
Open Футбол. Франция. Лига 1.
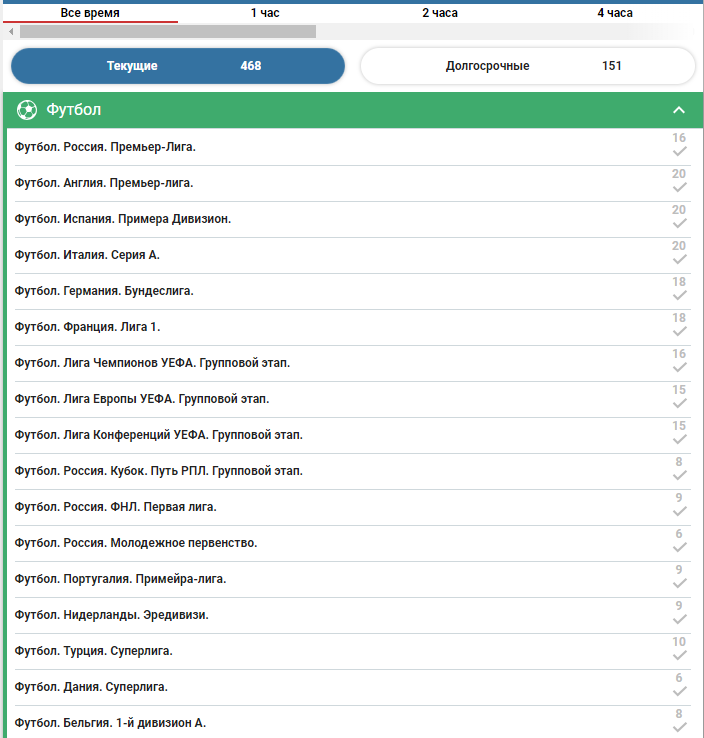pyautogui.click(x=88, y=327)
